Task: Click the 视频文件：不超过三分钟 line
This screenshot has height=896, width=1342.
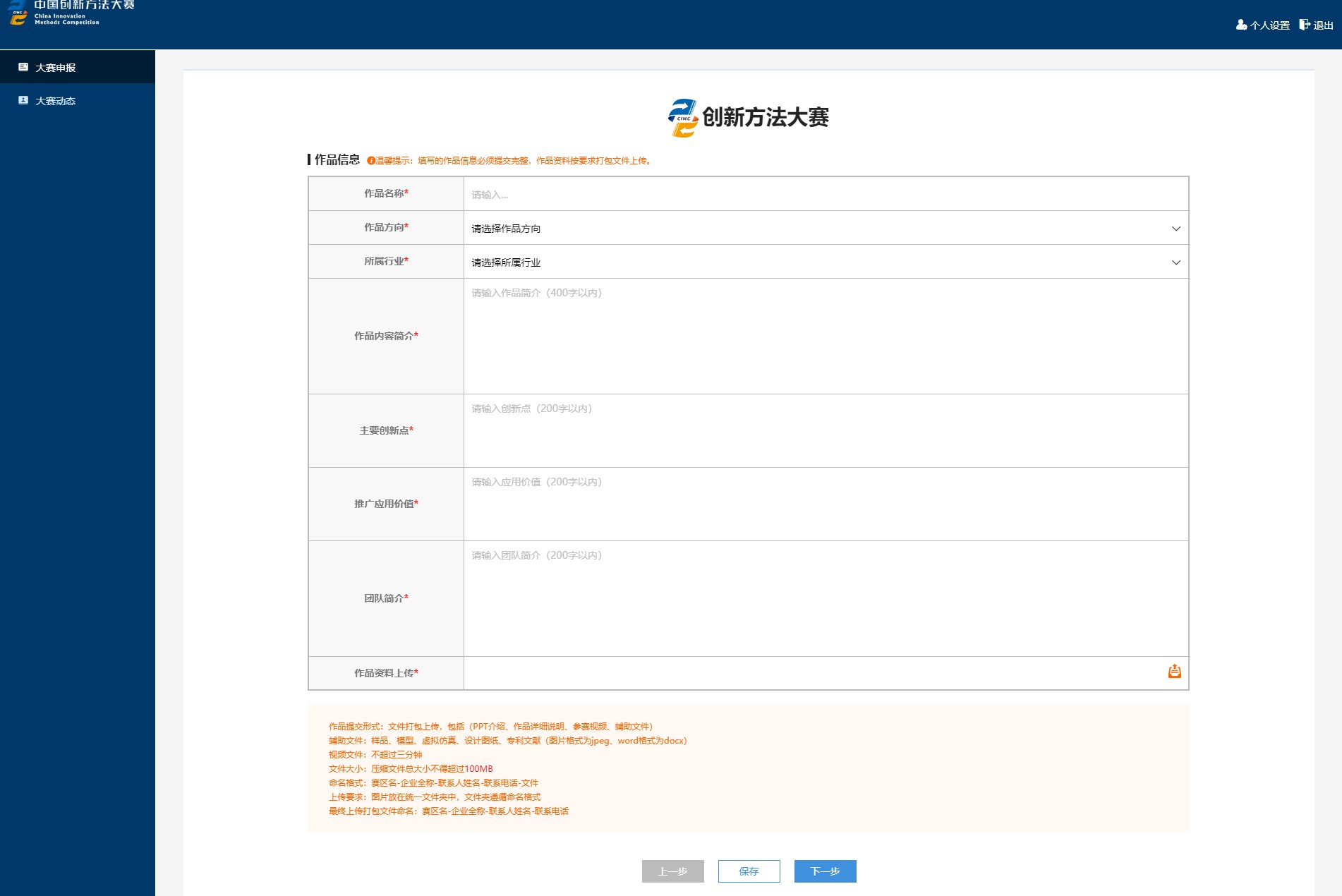Action: click(375, 754)
